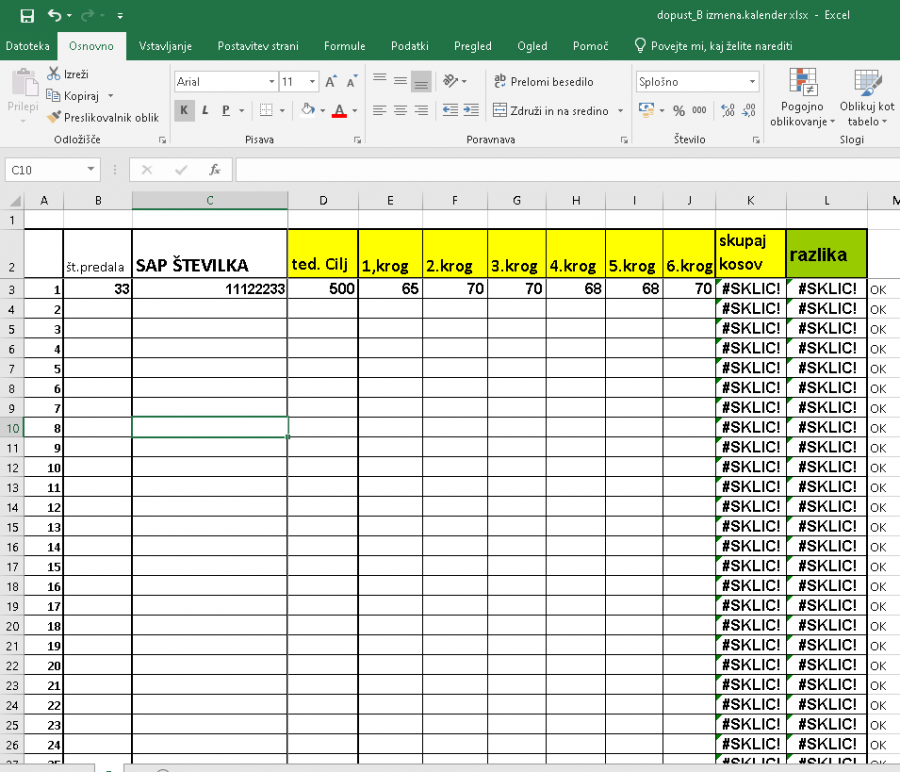Toggle Prelomi besedilo wrap text
This screenshot has height=772, width=900.
point(542,82)
